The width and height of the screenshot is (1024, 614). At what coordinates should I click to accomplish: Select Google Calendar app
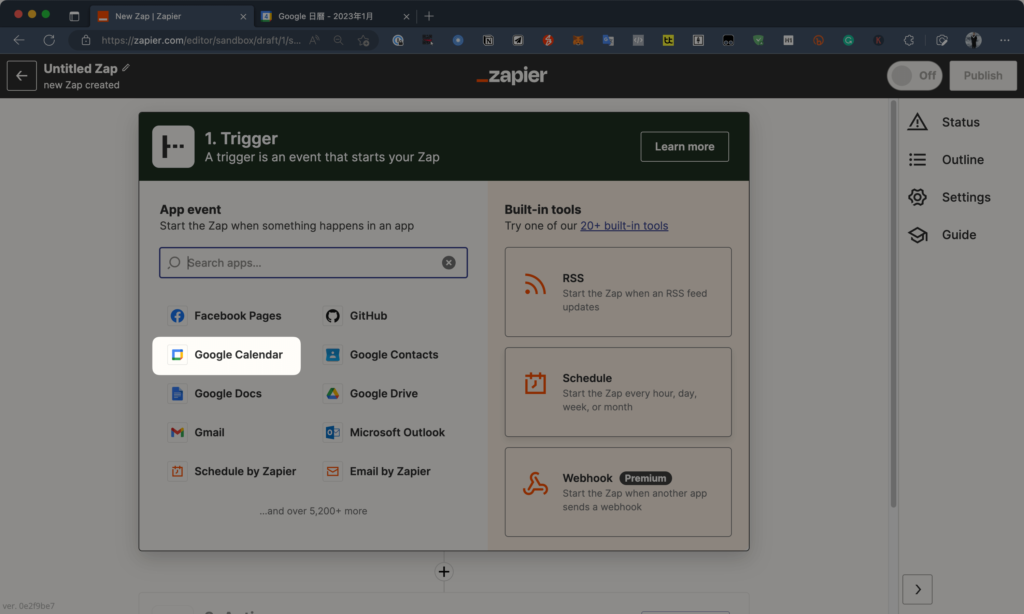(227, 355)
